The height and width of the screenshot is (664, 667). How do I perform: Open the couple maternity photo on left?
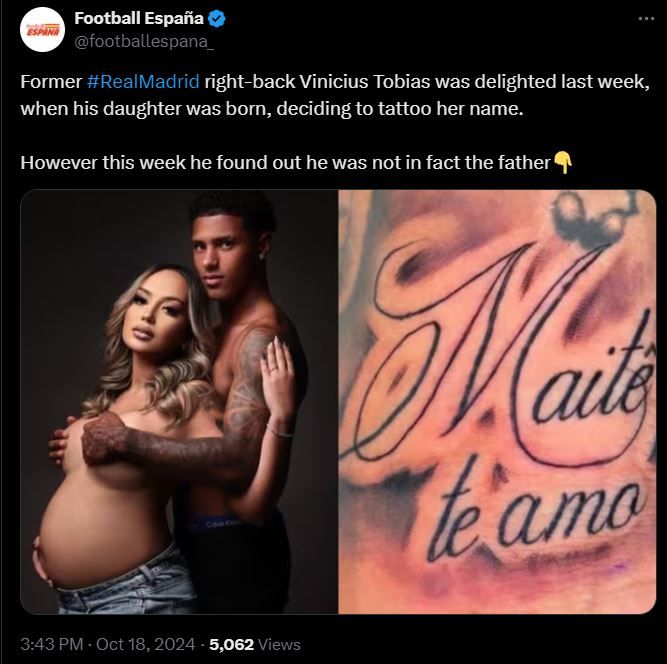(x=179, y=402)
